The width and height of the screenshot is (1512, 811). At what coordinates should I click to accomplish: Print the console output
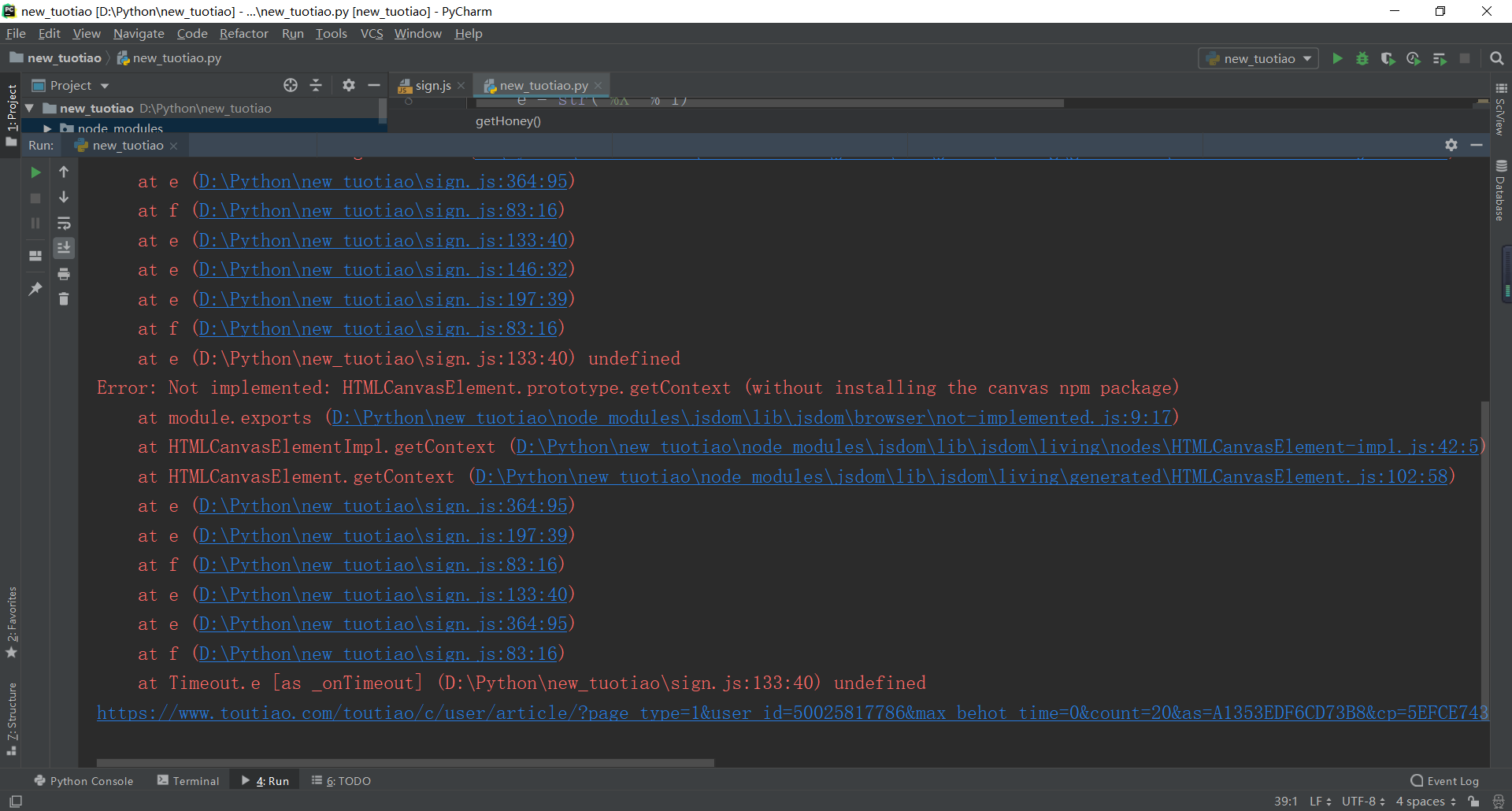point(64,273)
